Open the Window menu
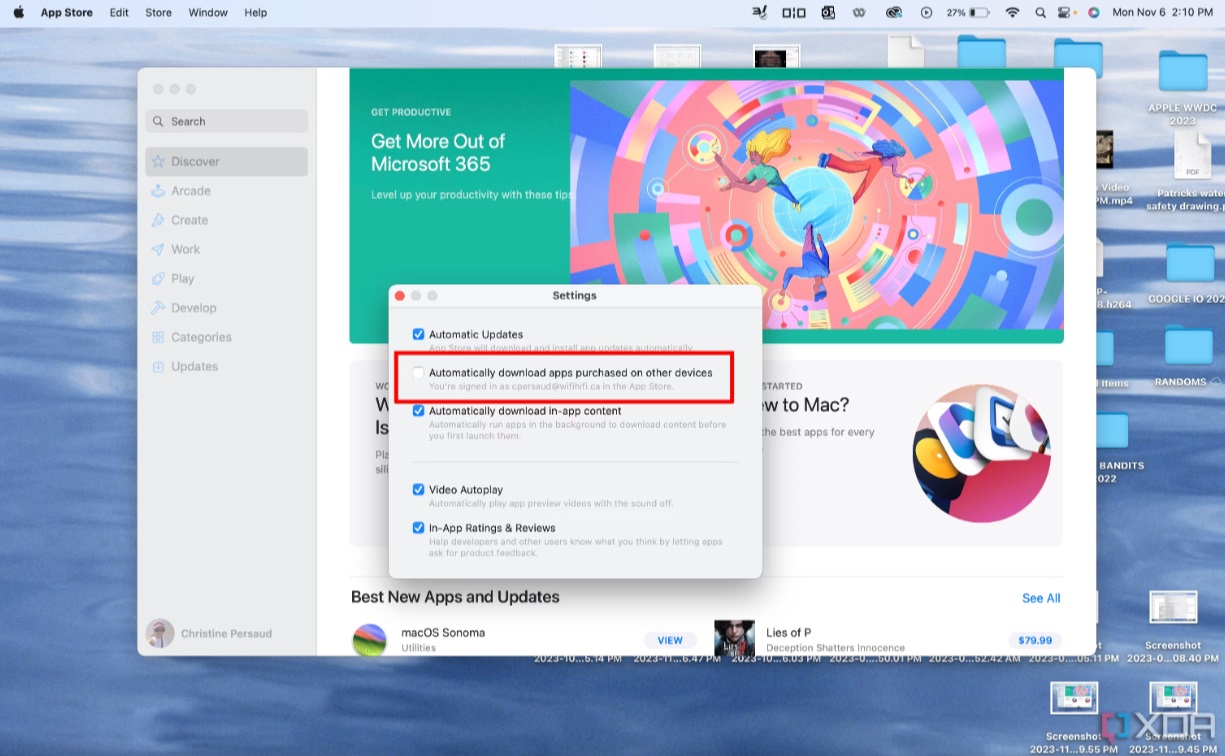This screenshot has width=1225, height=756. pos(208,13)
